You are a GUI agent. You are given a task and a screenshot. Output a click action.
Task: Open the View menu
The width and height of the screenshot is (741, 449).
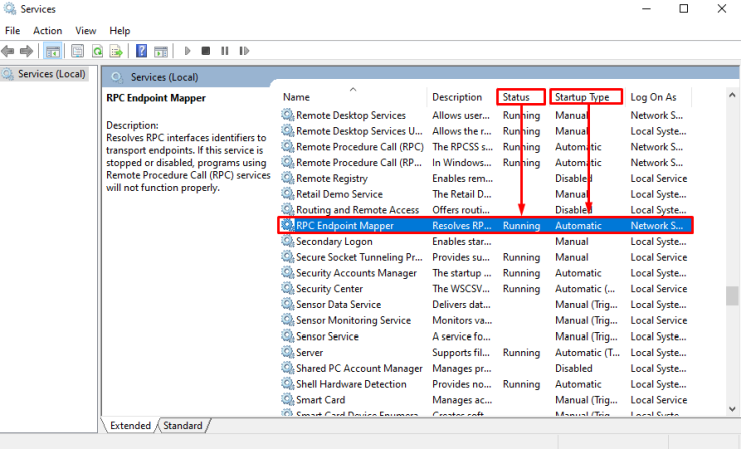click(x=86, y=31)
